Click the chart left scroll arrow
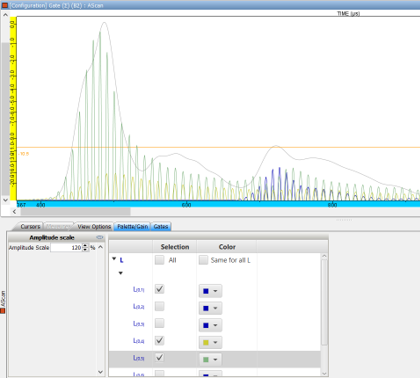 (x=14, y=211)
